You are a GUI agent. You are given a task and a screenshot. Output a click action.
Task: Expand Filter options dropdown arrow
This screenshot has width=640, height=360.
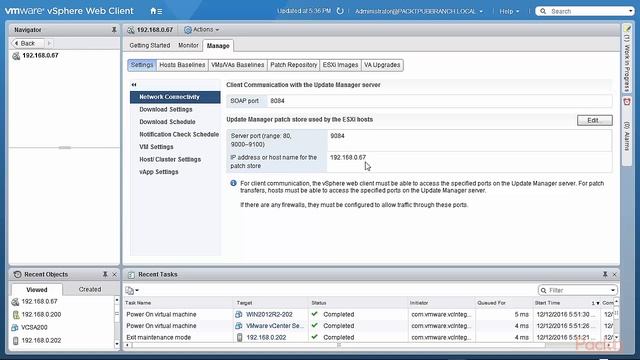pyautogui.click(x=613, y=290)
